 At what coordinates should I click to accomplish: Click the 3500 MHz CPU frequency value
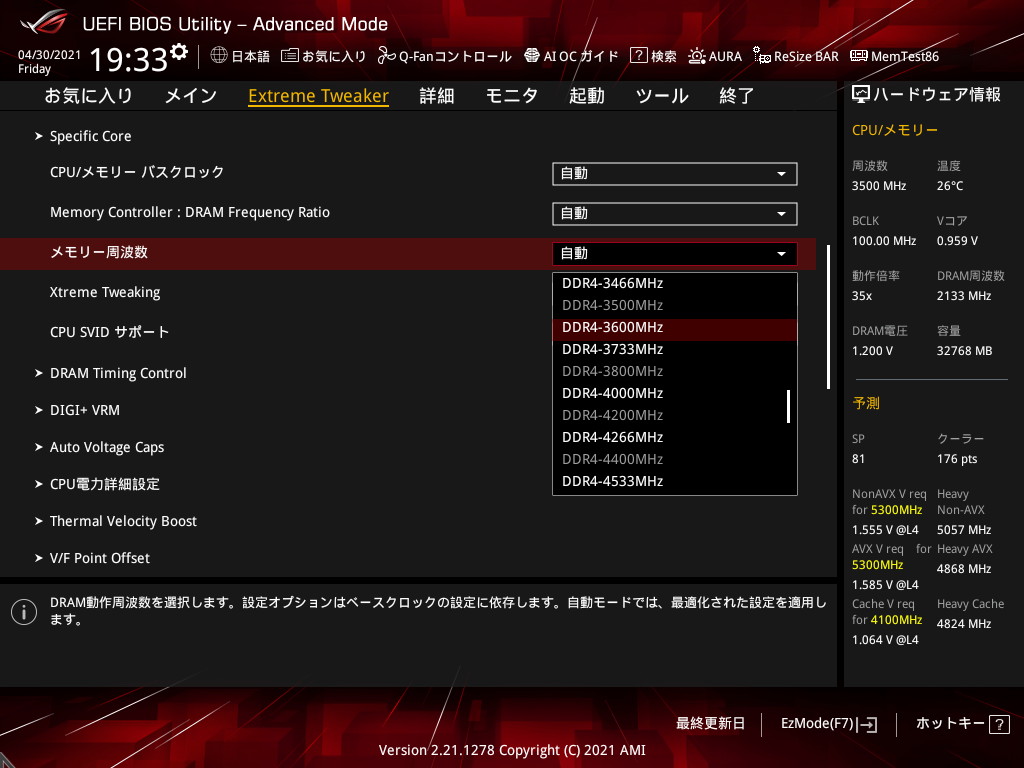tap(878, 186)
